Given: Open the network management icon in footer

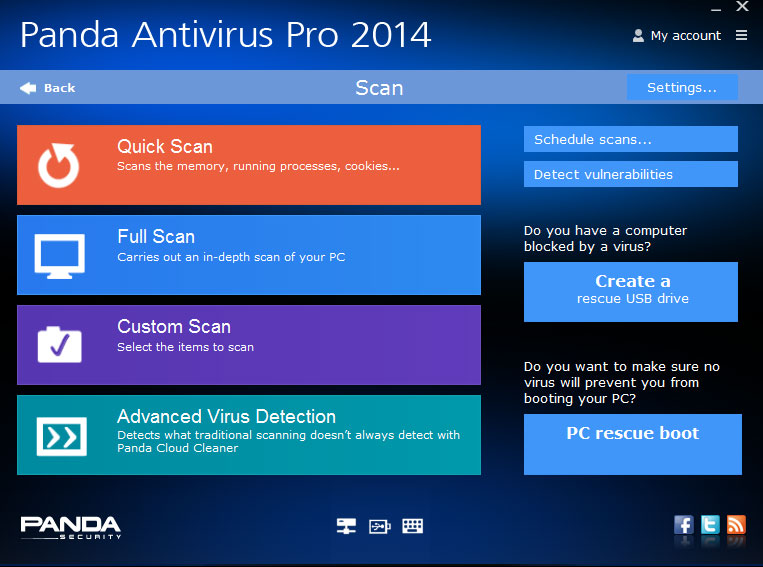Looking at the screenshot, I should click(x=346, y=526).
